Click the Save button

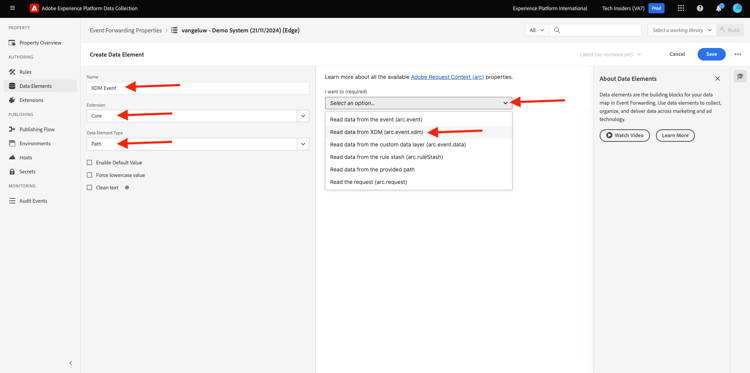click(x=711, y=55)
